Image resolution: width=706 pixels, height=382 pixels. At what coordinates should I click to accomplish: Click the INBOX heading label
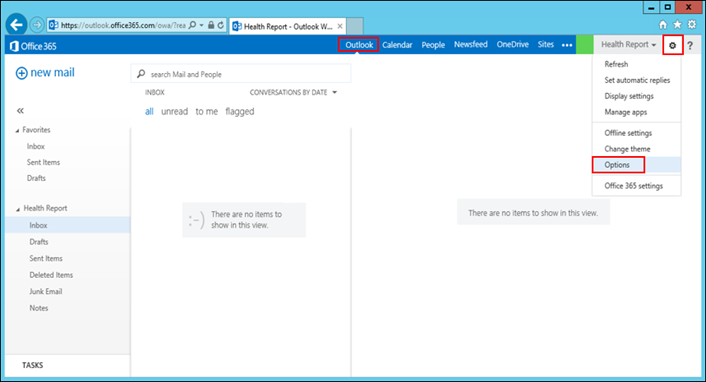[154, 92]
